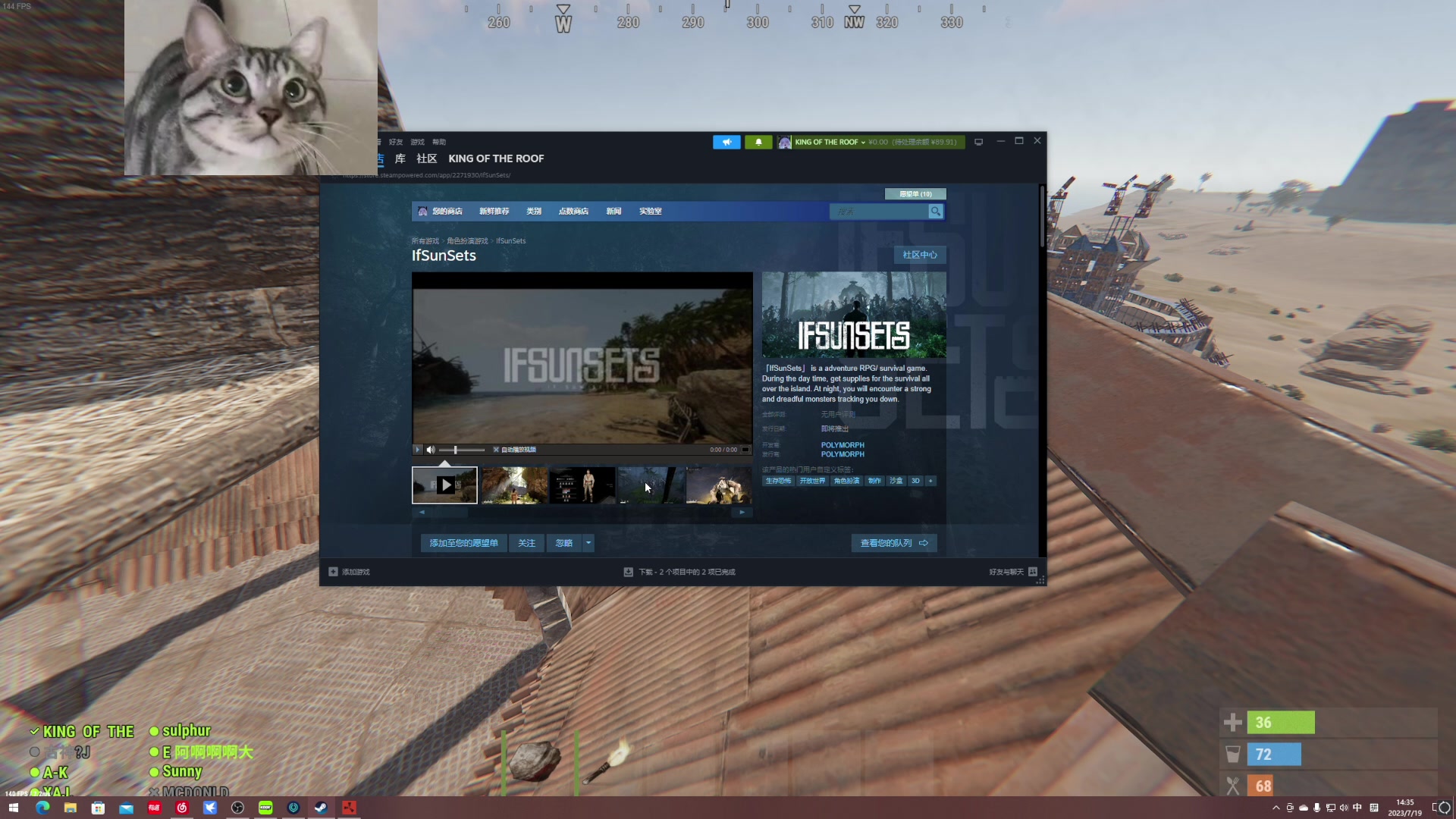Open the 愿望单 (10) wishlist button
This screenshot has width=1456, height=819.
tap(915, 194)
